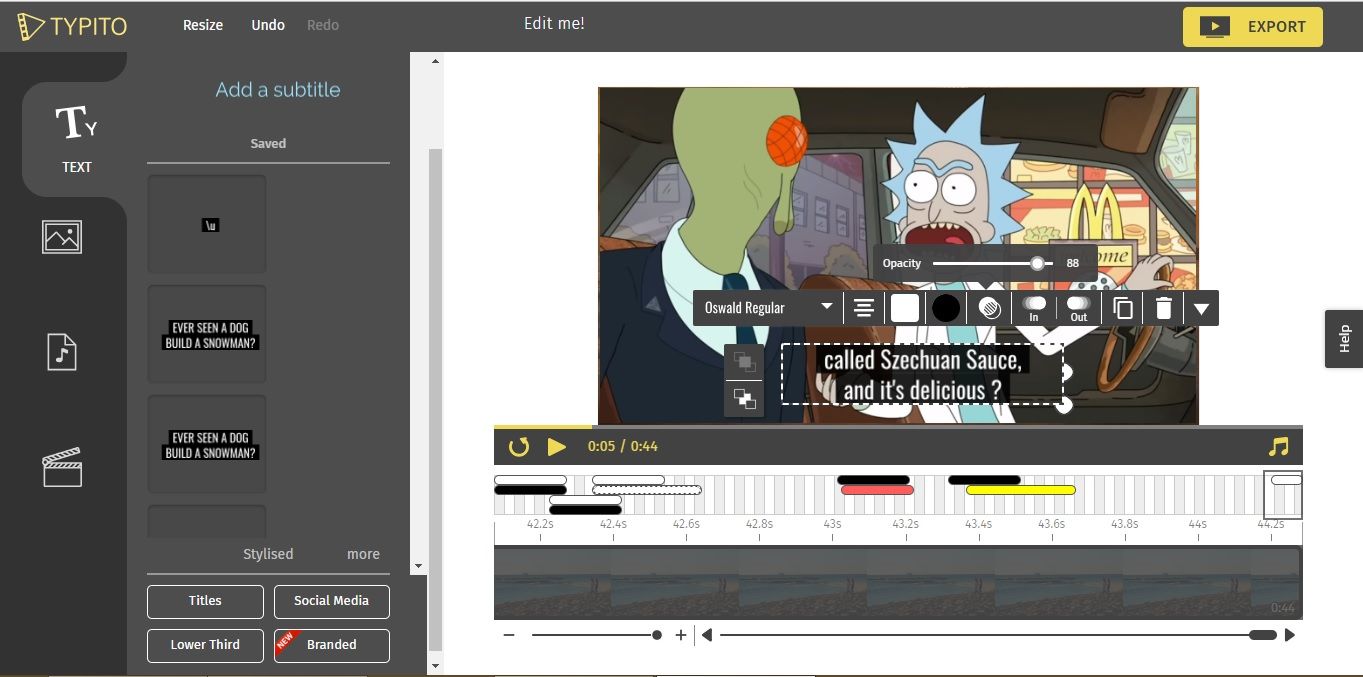Open the Audio file panel in the sidebar
This screenshot has height=677, width=1363.
[x=62, y=353]
